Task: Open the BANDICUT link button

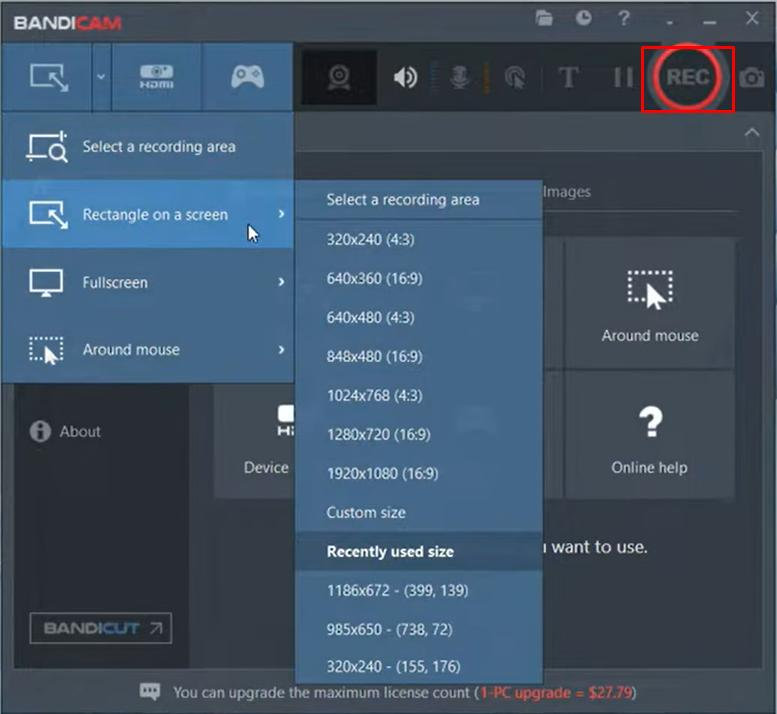Action: click(x=101, y=628)
